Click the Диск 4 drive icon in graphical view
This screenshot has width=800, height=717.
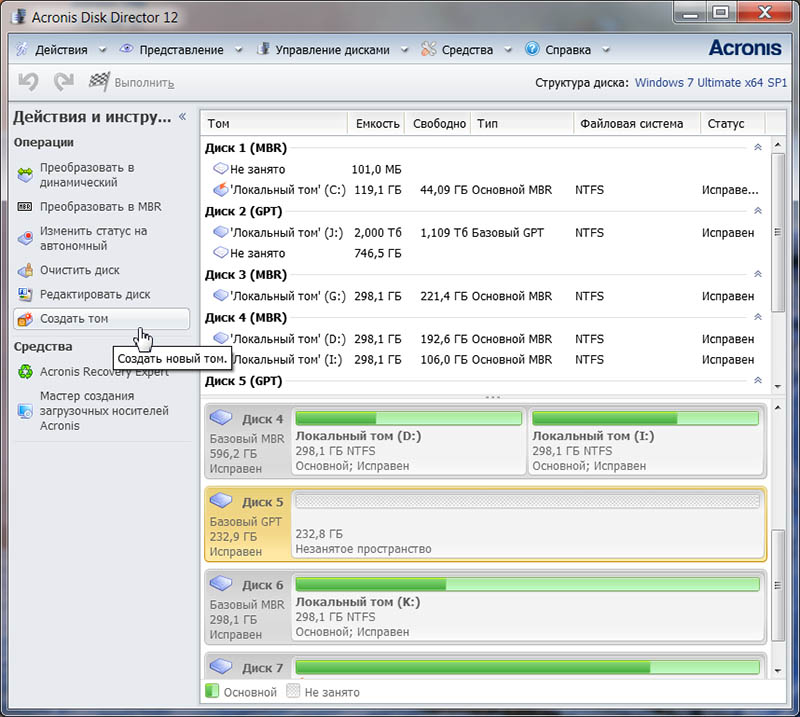pyautogui.click(x=221, y=417)
